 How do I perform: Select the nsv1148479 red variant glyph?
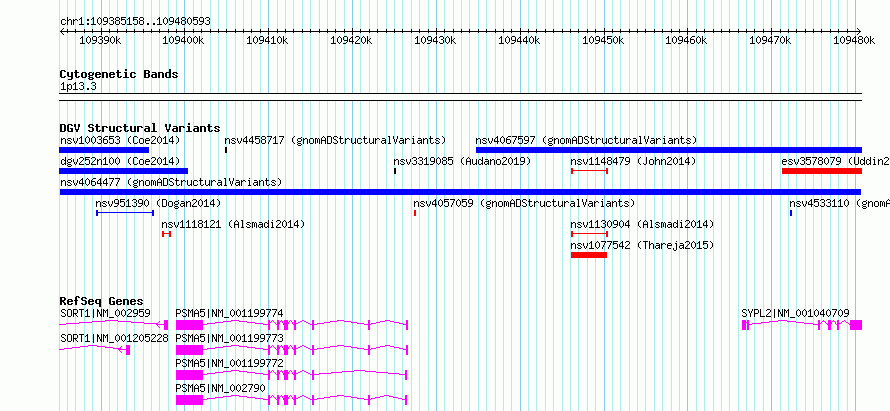(589, 171)
